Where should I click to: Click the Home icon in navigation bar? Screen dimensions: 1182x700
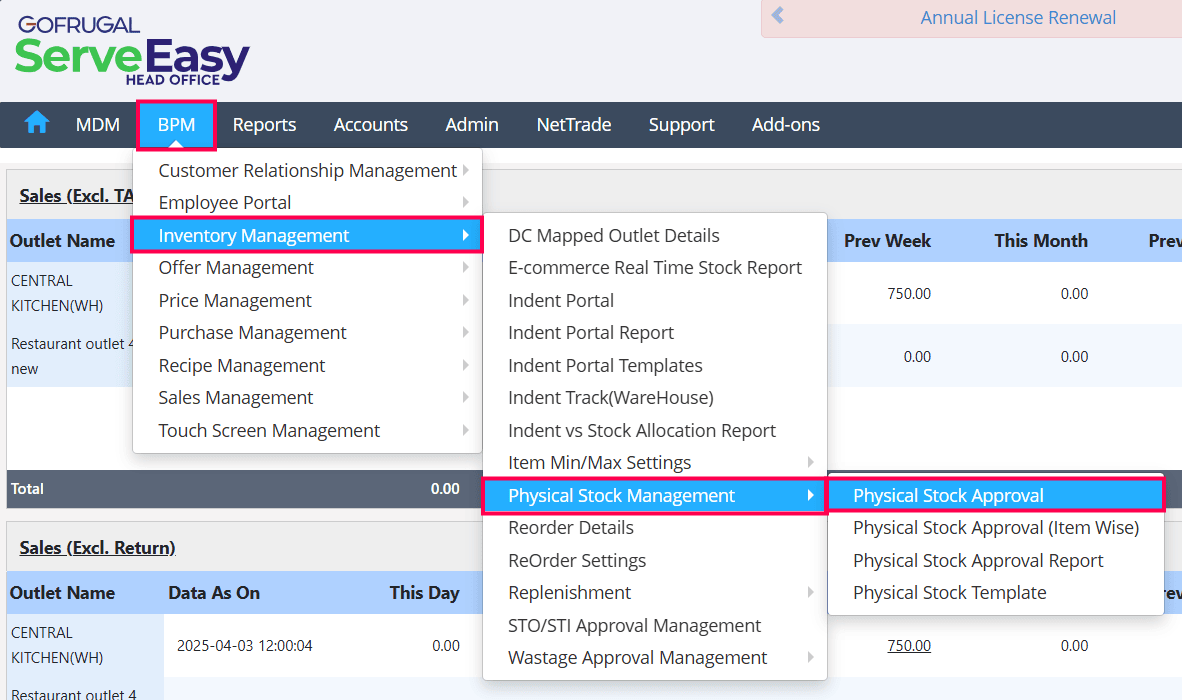[37, 124]
